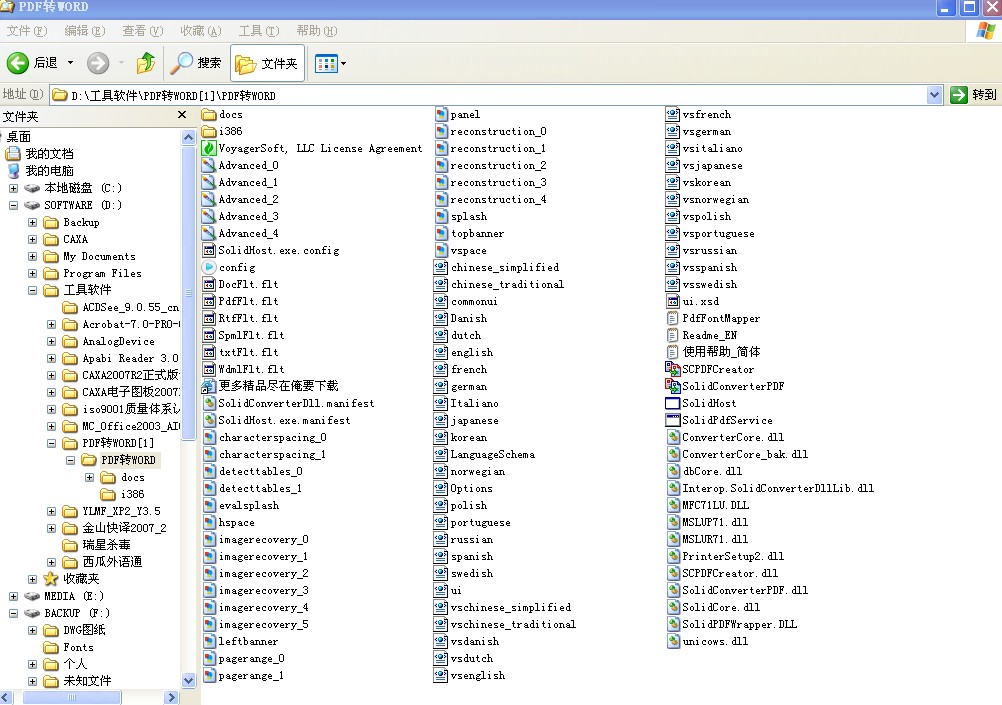Viewport: 1002px width, 705px height.
Task: Select the panel image file icon
Action: (x=441, y=114)
